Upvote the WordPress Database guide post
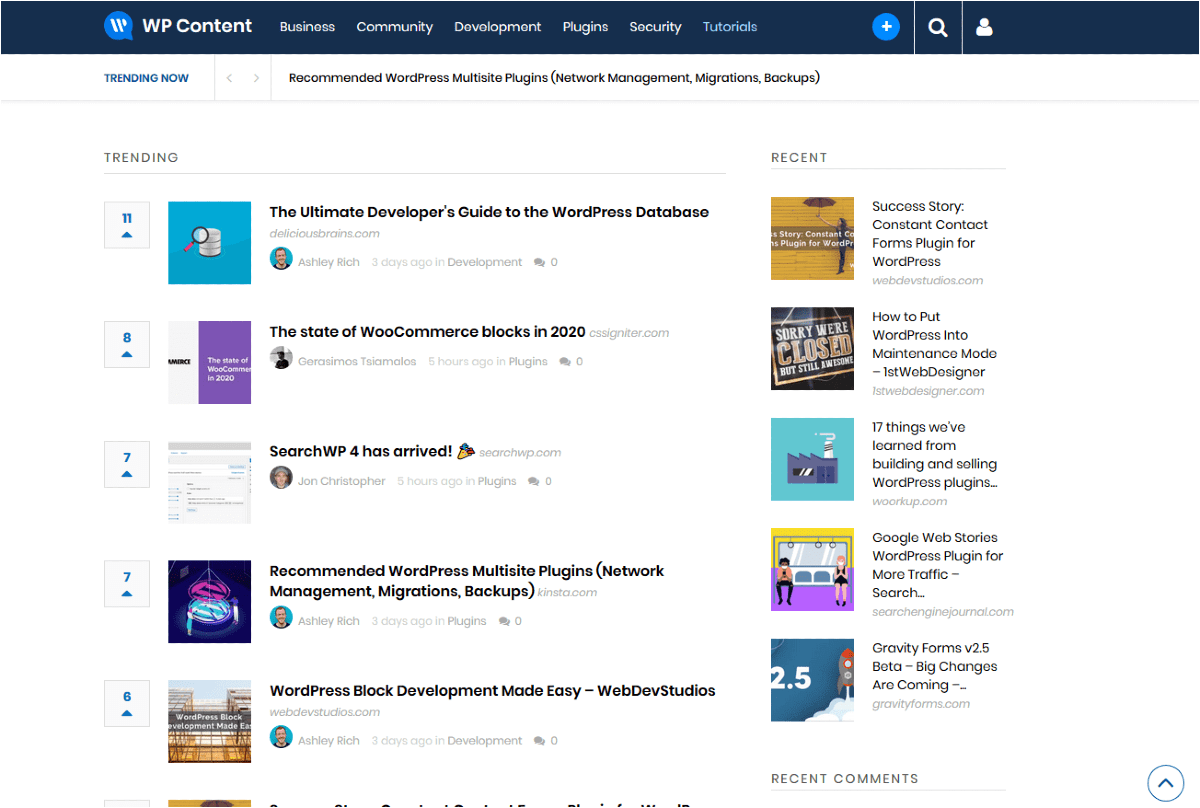This screenshot has width=1200, height=808. [x=127, y=225]
